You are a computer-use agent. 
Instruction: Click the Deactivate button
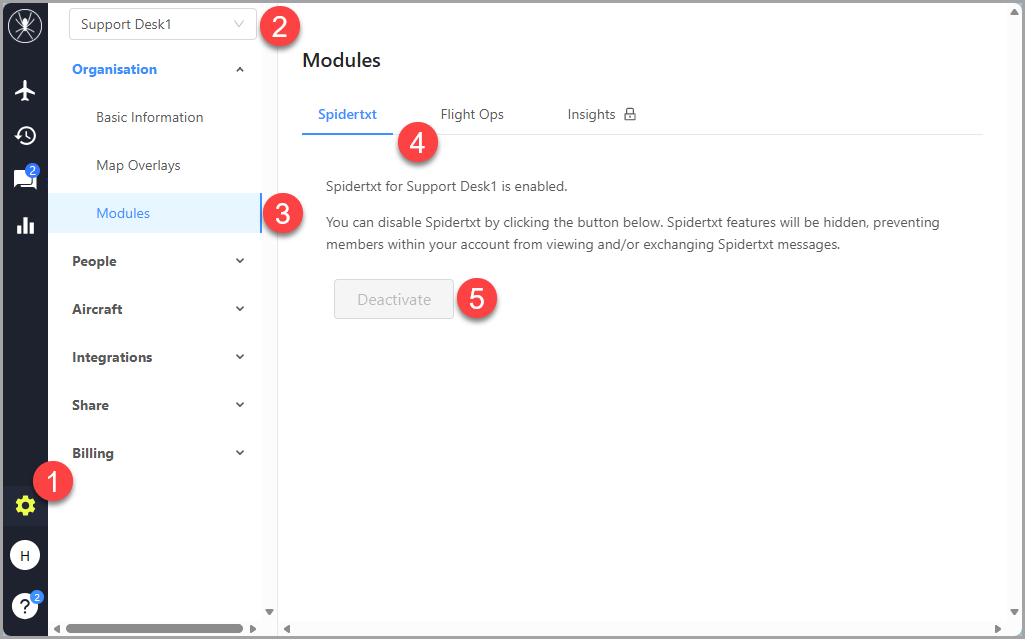pos(394,299)
